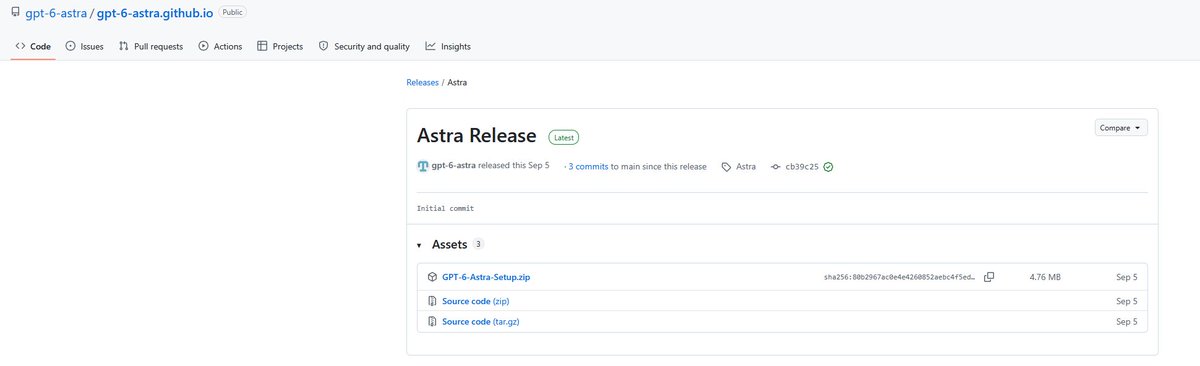Click the Projects table icon
Screen dimensions: 1200x366
[262, 46]
